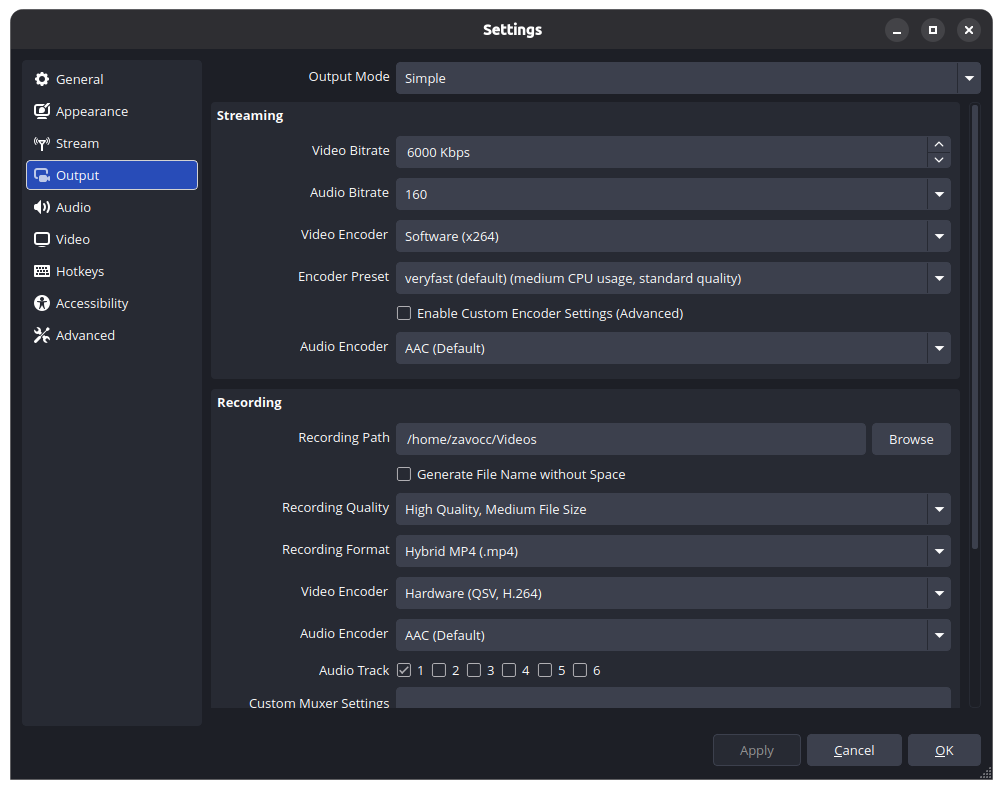This screenshot has height=790, width=1003.
Task: Click the Custom Muxer Settings field
Action: [x=673, y=698]
